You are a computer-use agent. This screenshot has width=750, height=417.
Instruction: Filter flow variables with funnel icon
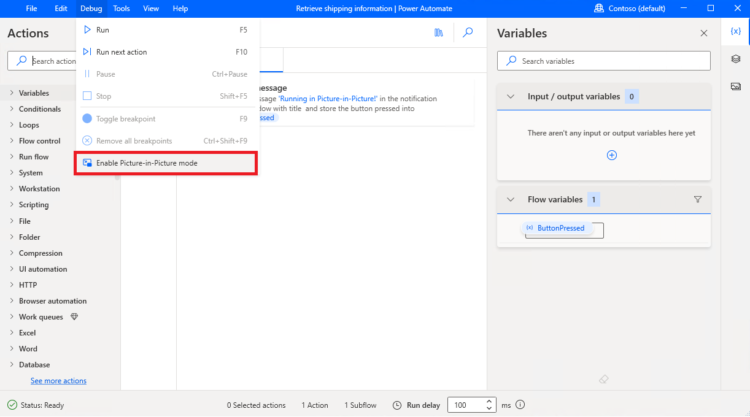pos(697,199)
